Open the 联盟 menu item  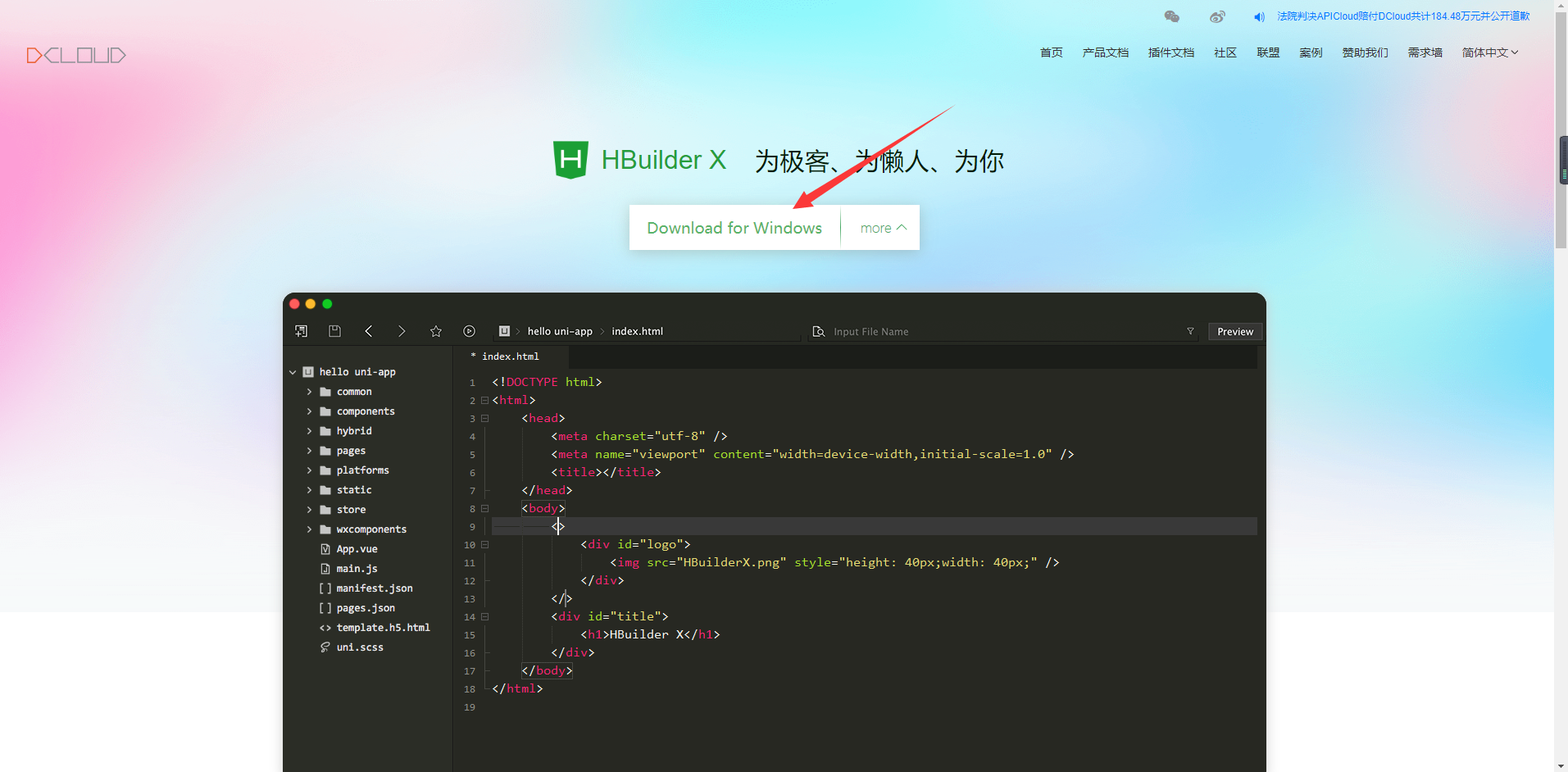click(1268, 52)
